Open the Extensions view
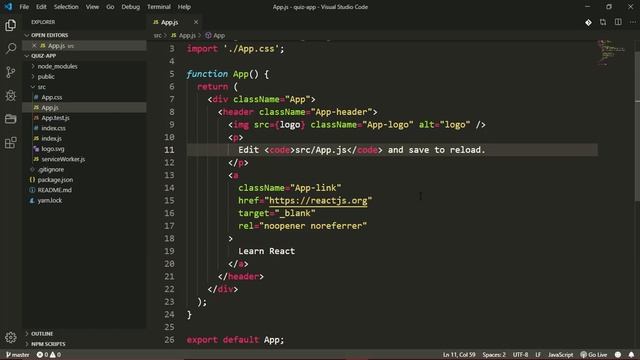This screenshot has width=640, height=360. point(11,142)
